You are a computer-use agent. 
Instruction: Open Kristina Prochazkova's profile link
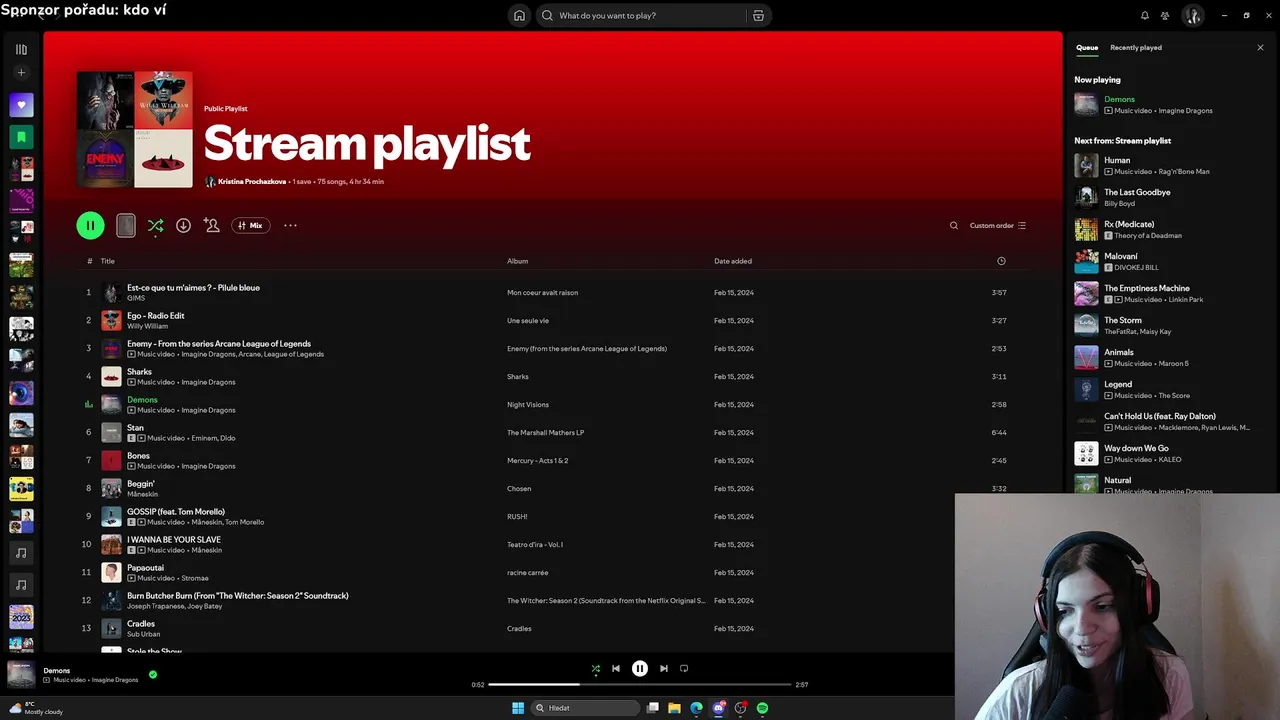click(x=252, y=181)
